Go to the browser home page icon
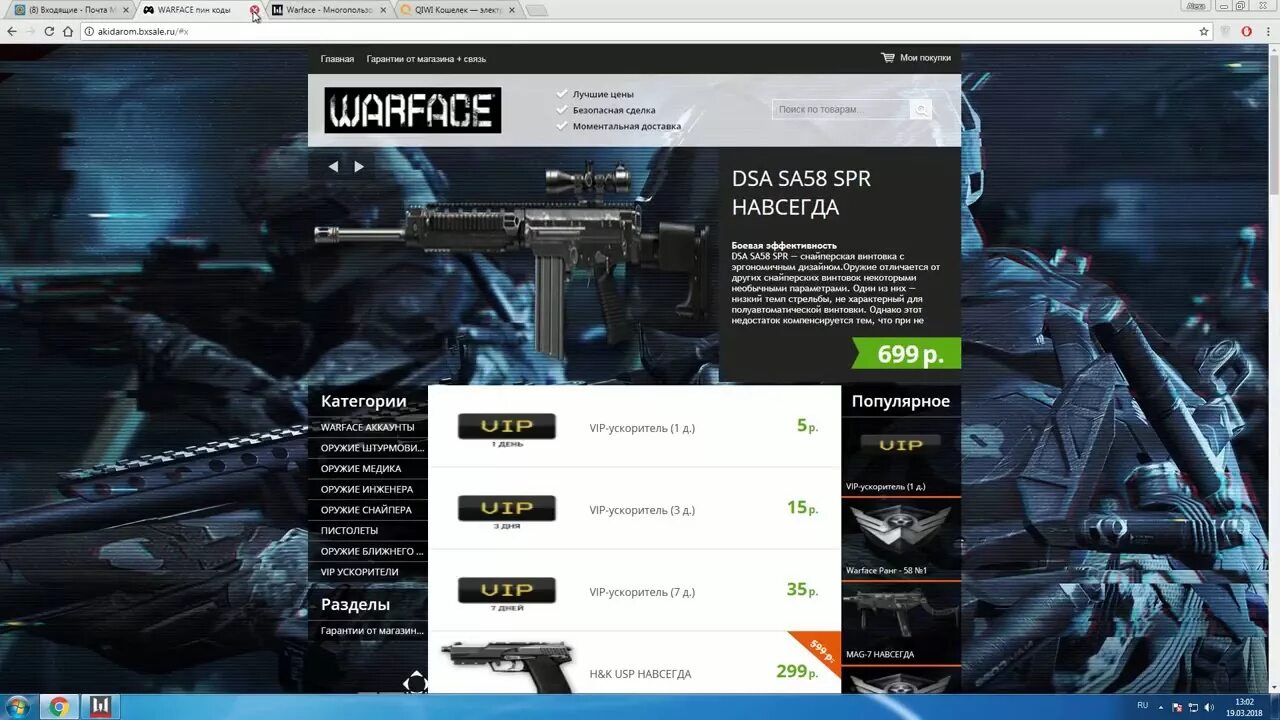1280x720 pixels. coord(68,31)
